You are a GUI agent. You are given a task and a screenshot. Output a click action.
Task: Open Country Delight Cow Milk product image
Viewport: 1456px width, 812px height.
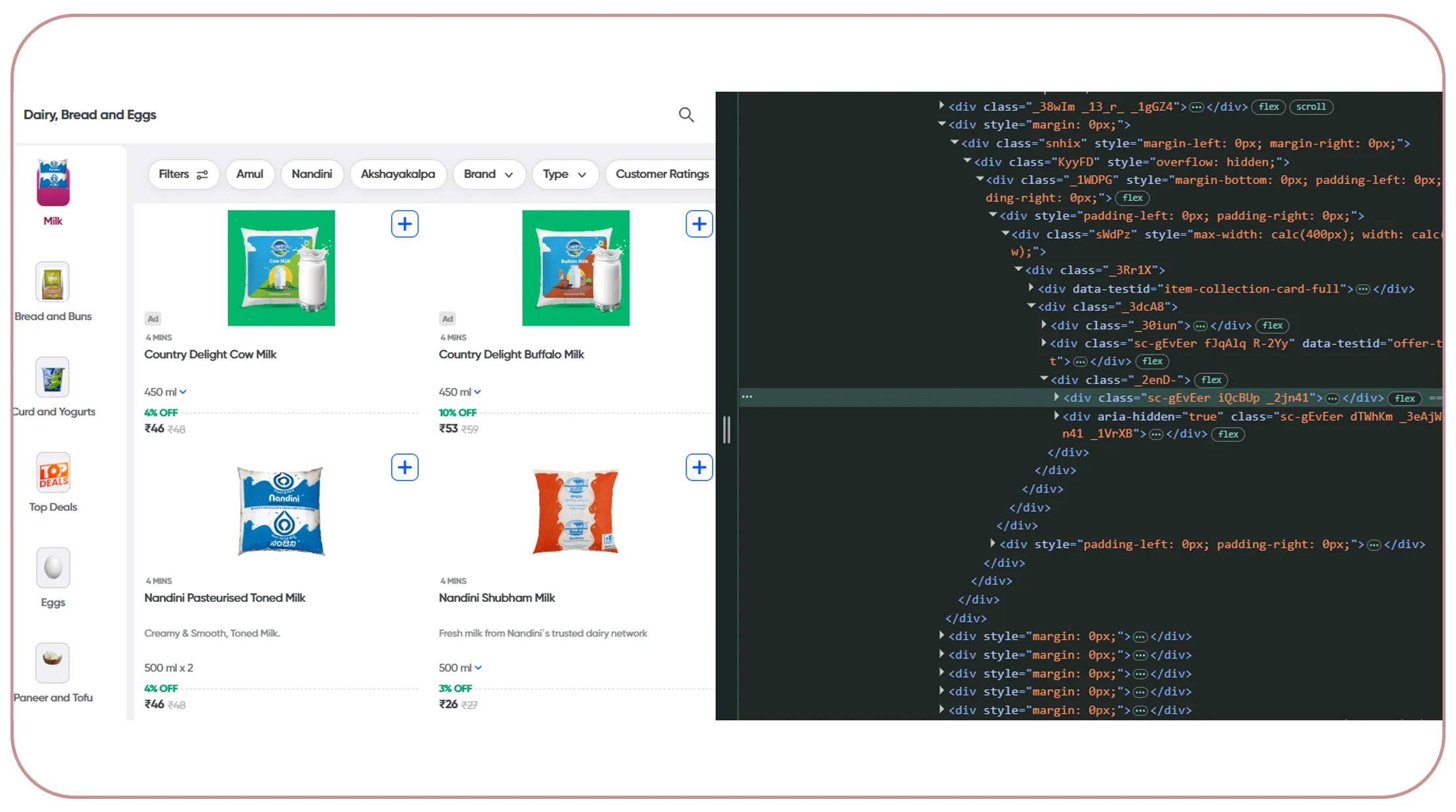281,268
